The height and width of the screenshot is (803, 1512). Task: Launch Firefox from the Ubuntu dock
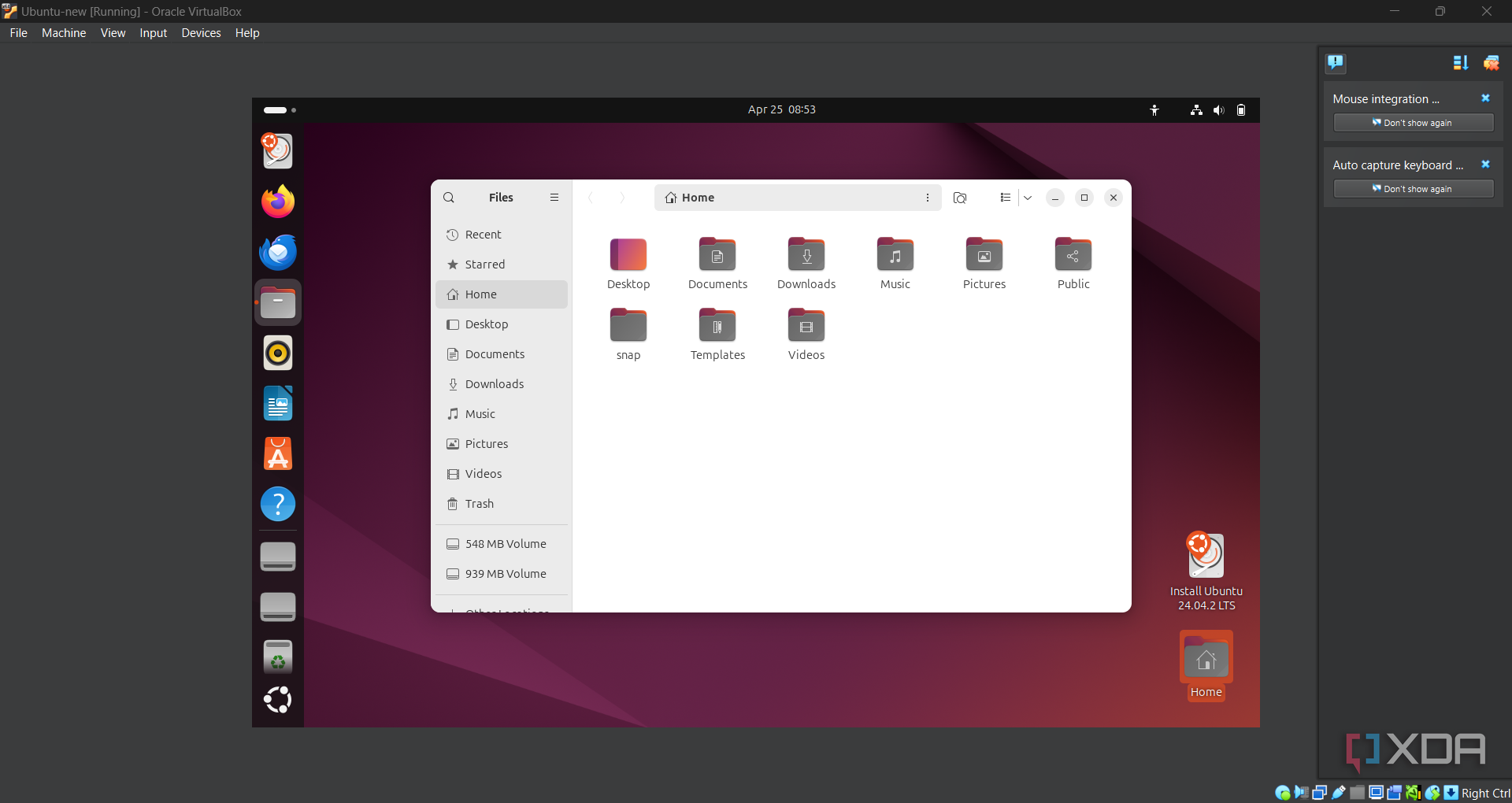click(278, 202)
